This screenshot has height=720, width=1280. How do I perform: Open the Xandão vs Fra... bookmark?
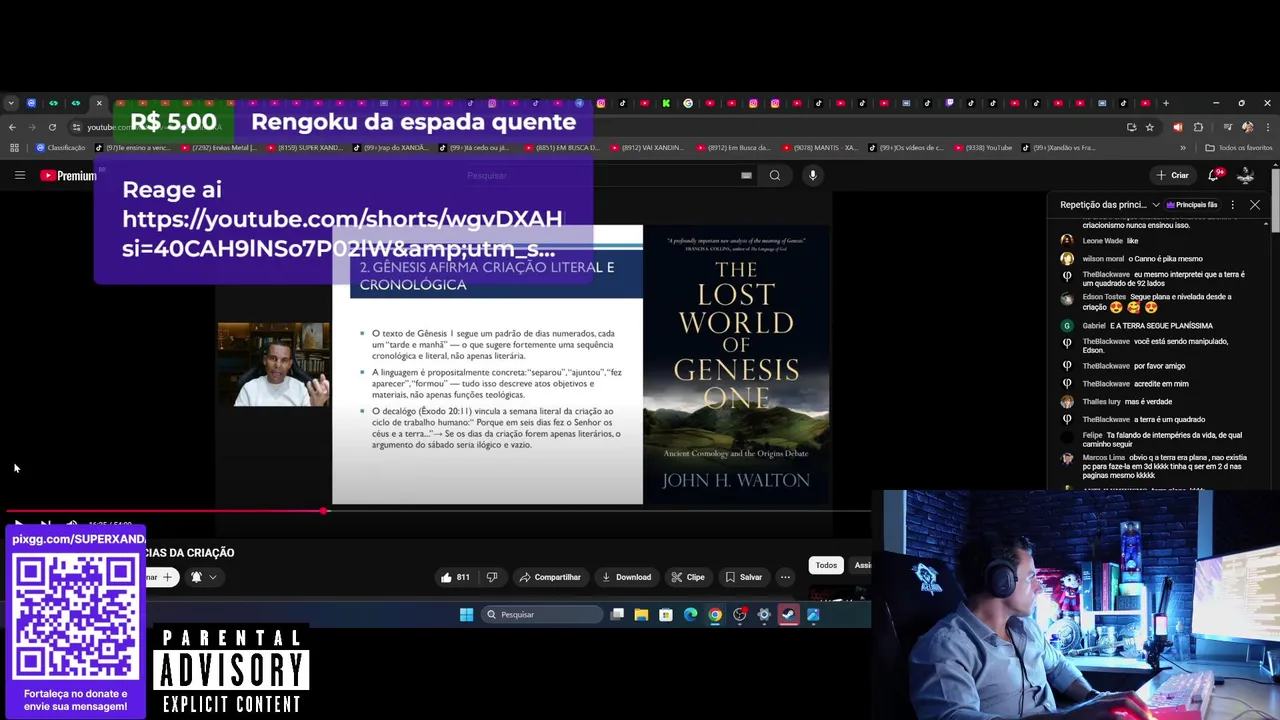pos(1059,148)
